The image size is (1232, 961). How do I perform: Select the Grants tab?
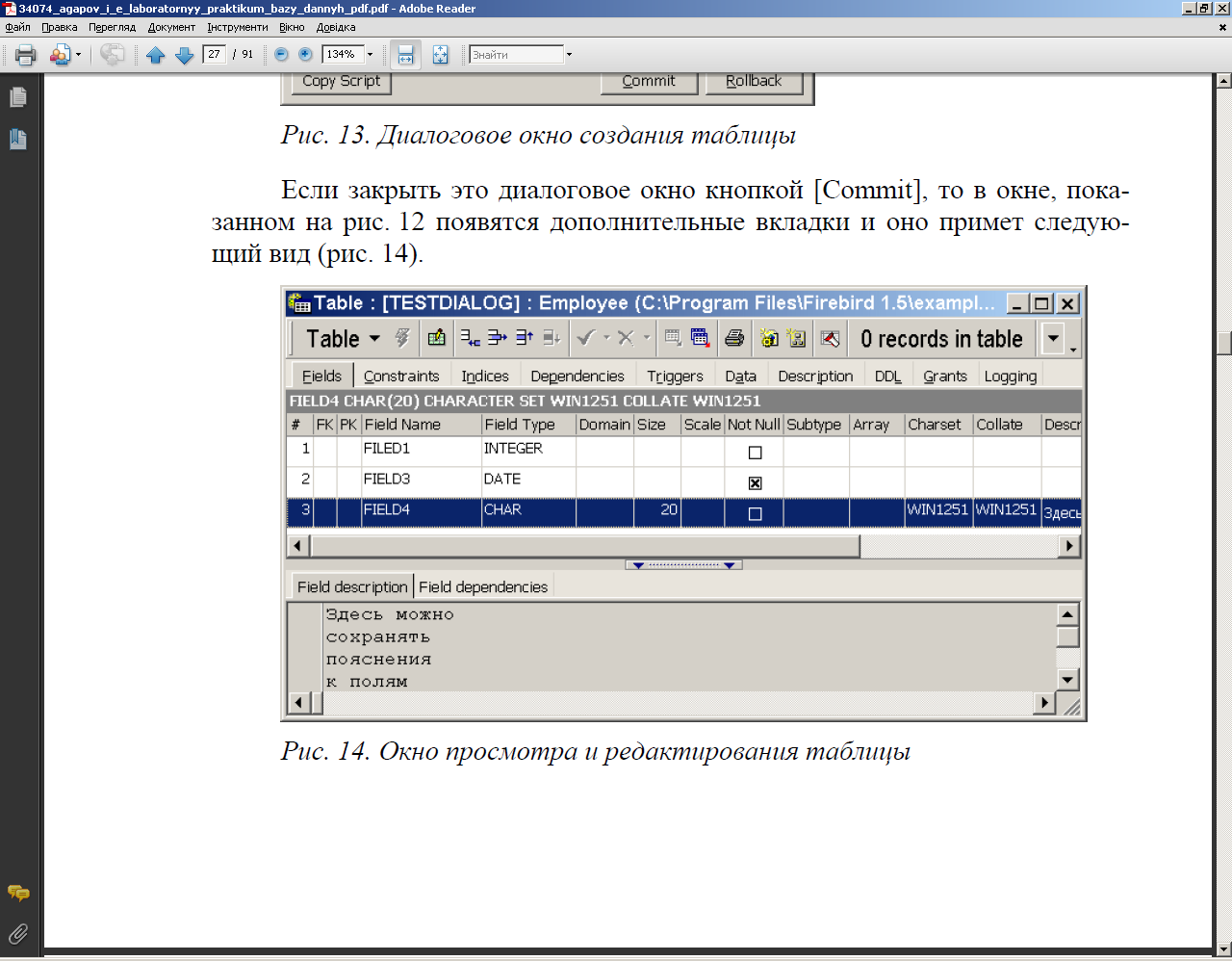point(945,376)
